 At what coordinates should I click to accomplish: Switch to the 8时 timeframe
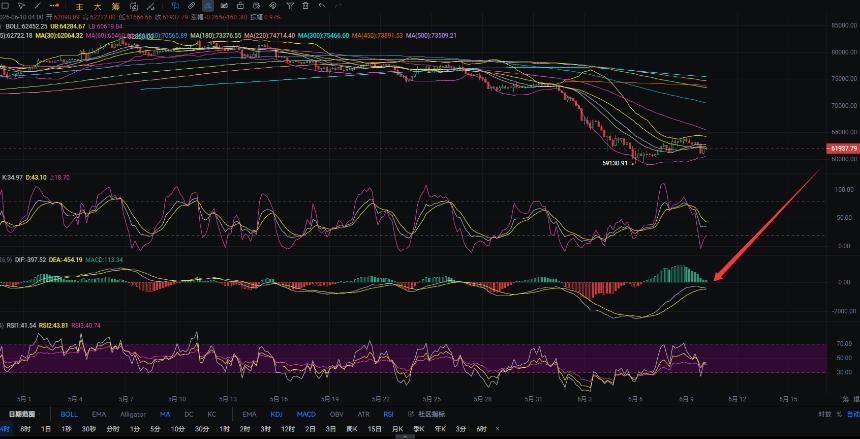coord(25,429)
